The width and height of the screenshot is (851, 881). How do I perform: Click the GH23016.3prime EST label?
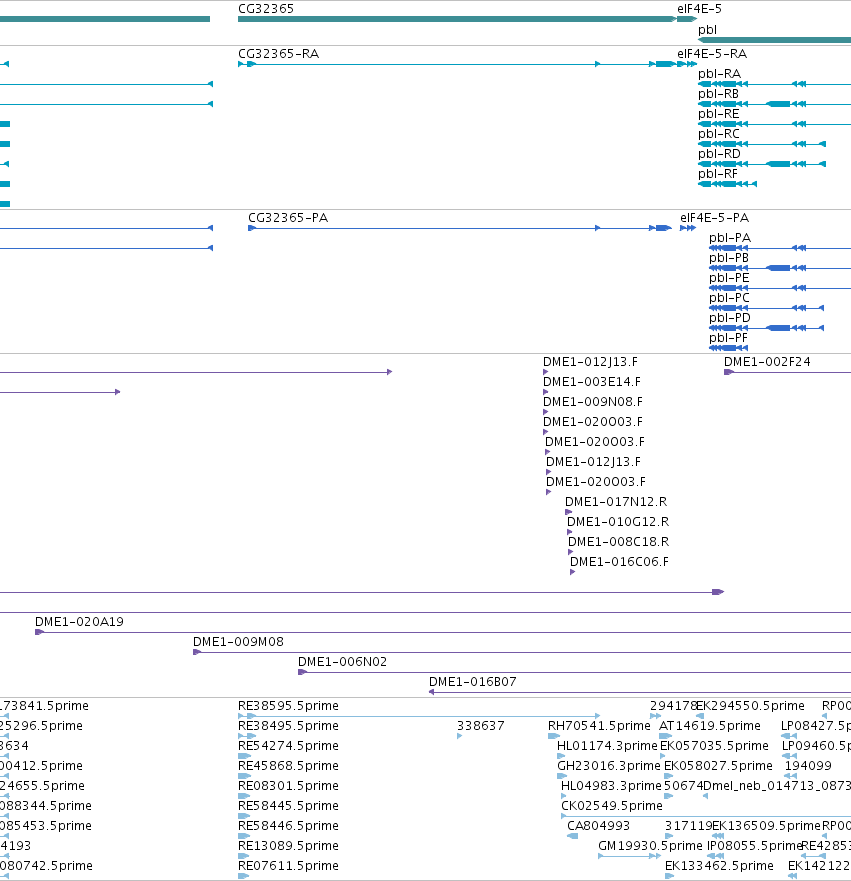tap(608, 766)
